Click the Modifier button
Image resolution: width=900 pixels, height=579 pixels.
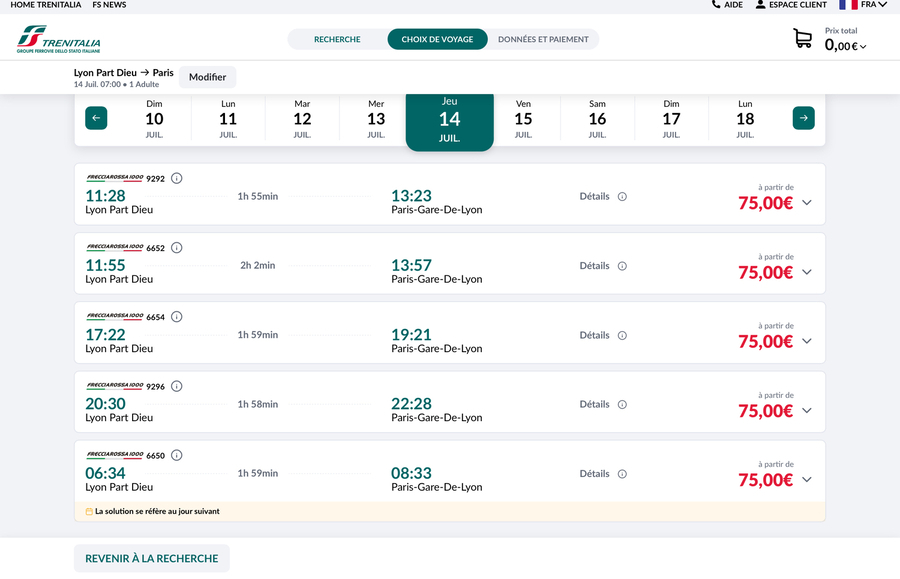[x=208, y=77]
